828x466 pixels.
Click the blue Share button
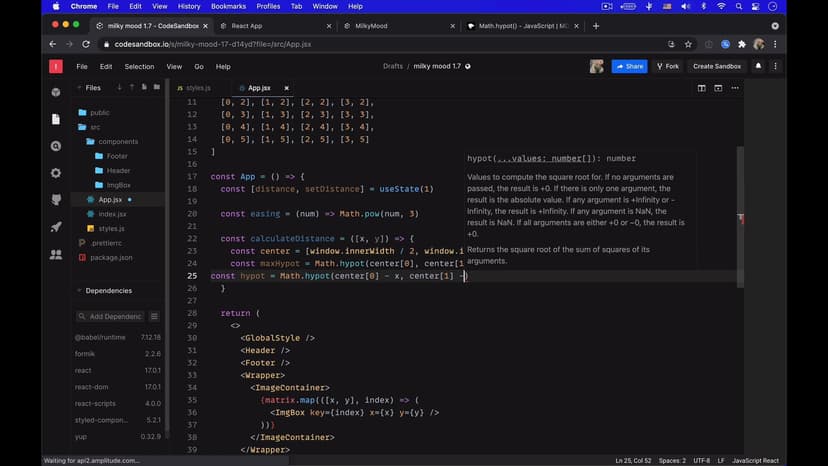click(630, 66)
